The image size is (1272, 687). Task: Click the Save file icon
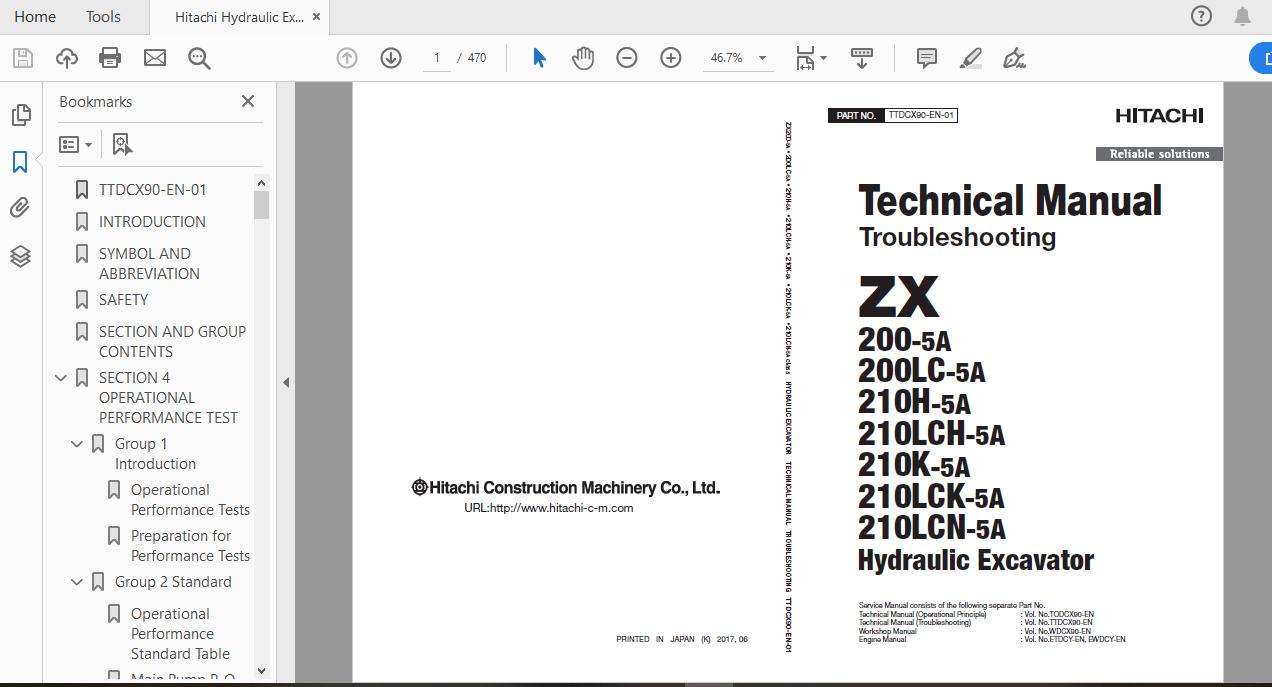(22, 58)
